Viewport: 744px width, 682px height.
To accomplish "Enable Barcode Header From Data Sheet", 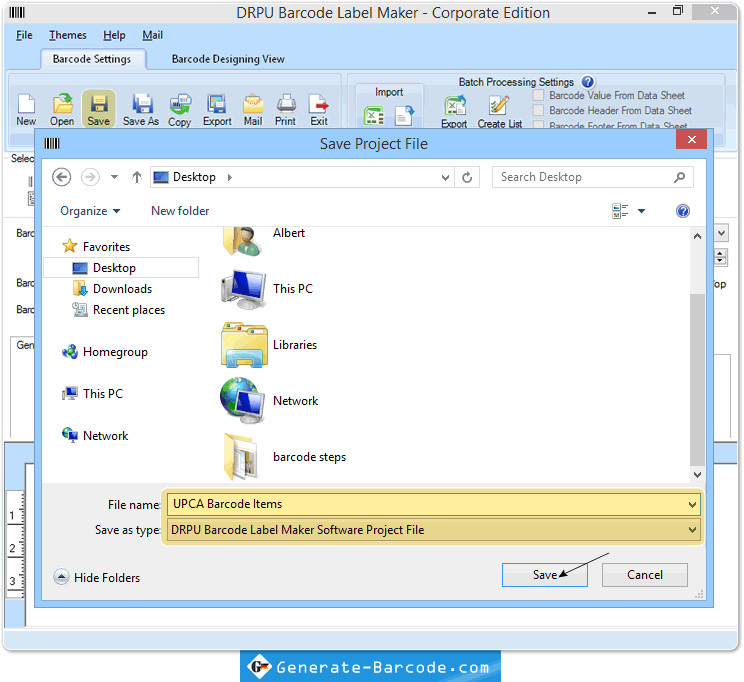I will (x=538, y=111).
